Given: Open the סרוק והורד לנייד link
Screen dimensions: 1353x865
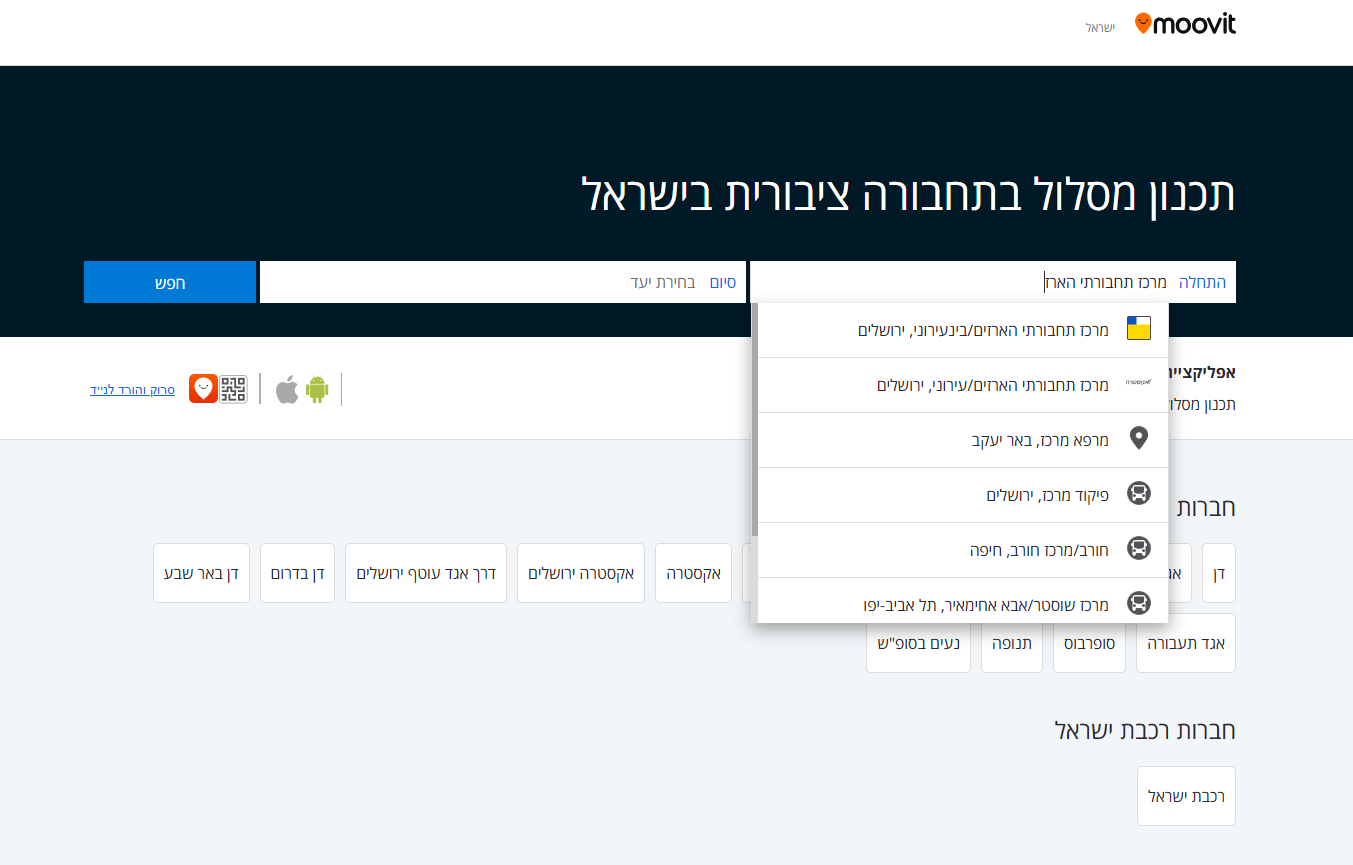Looking at the screenshot, I should [x=132, y=388].
